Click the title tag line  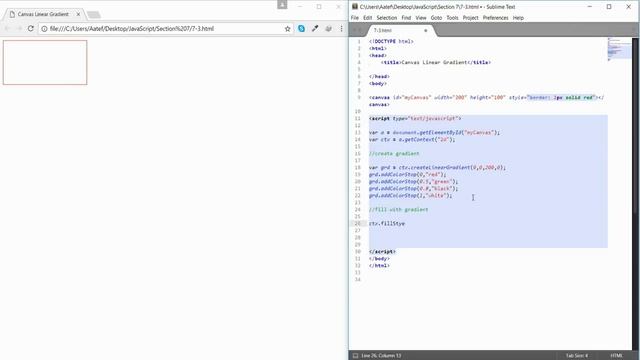tap(436, 62)
